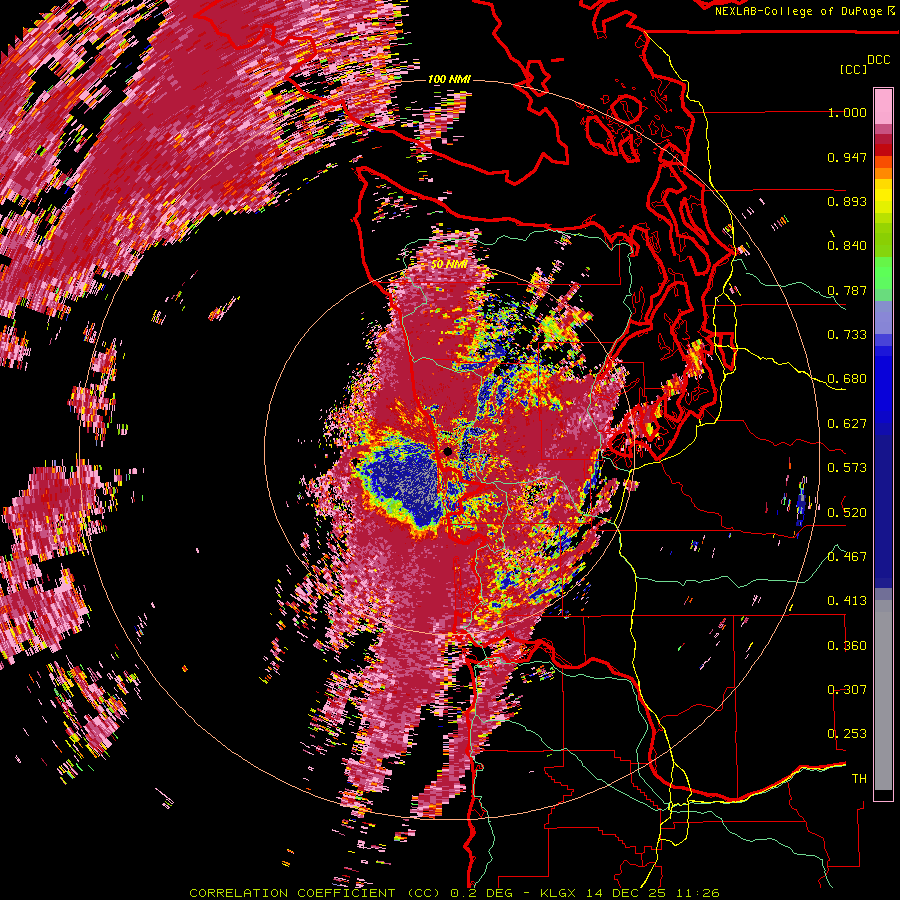Select the 1.000 scale value

click(x=847, y=112)
